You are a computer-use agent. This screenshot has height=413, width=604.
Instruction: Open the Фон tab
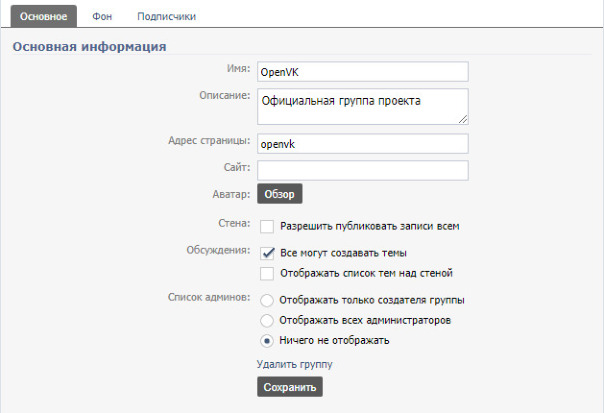tap(102, 17)
